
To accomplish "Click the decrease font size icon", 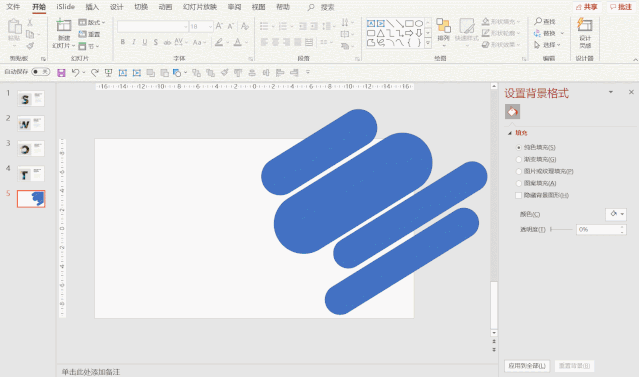I will [x=231, y=26].
